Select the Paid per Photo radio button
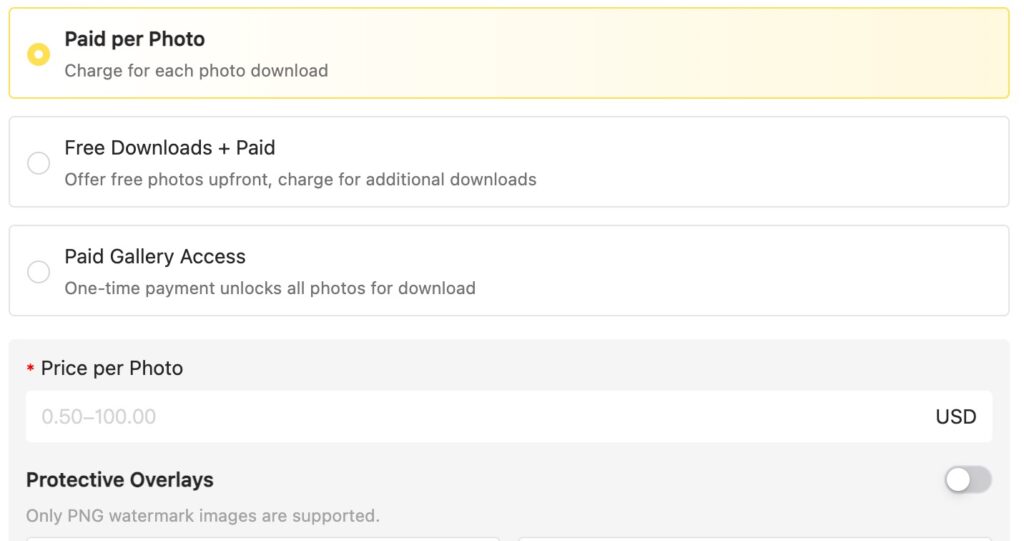Screen dimensions: 1024x541 [x=38, y=54]
